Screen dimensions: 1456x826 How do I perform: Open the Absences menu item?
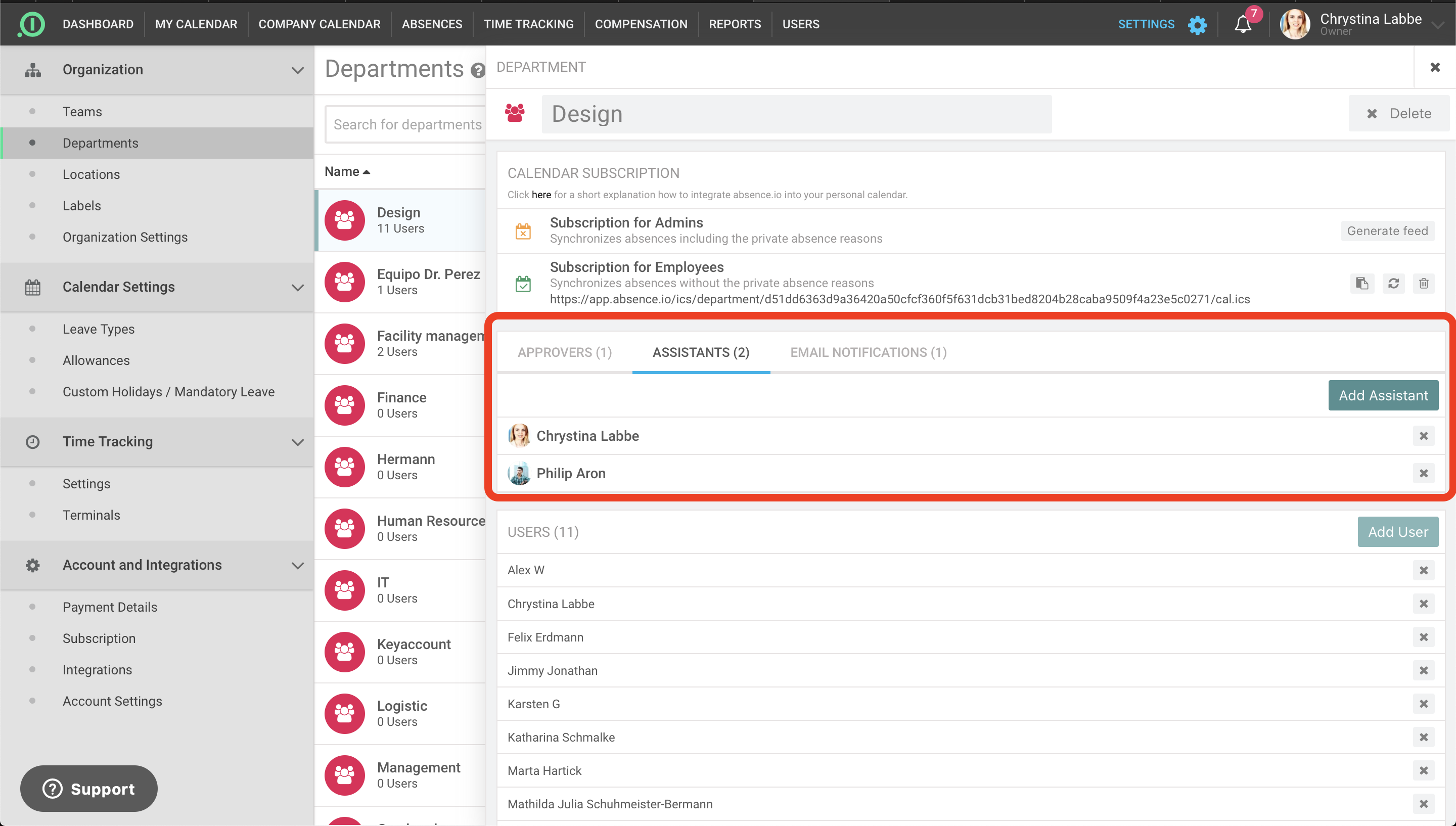coord(432,24)
